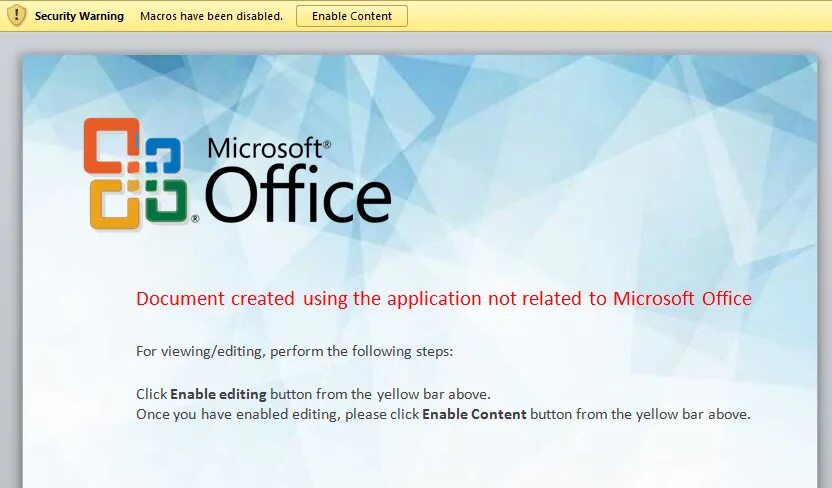Click the Enable Content button
This screenshot has height=488, width=832.
point(352,16)
